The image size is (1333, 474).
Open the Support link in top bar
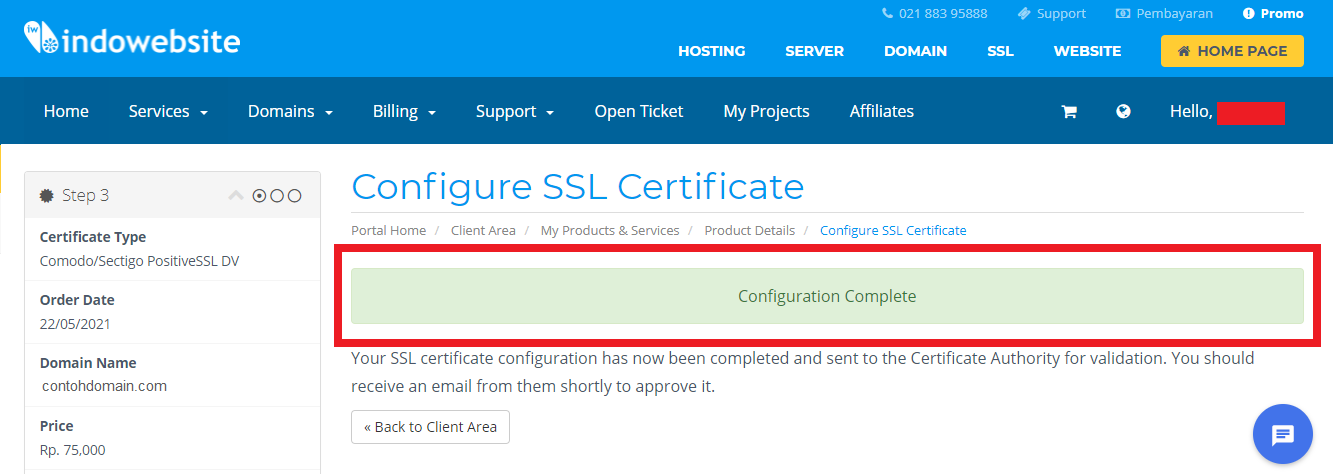point(1051,13)
